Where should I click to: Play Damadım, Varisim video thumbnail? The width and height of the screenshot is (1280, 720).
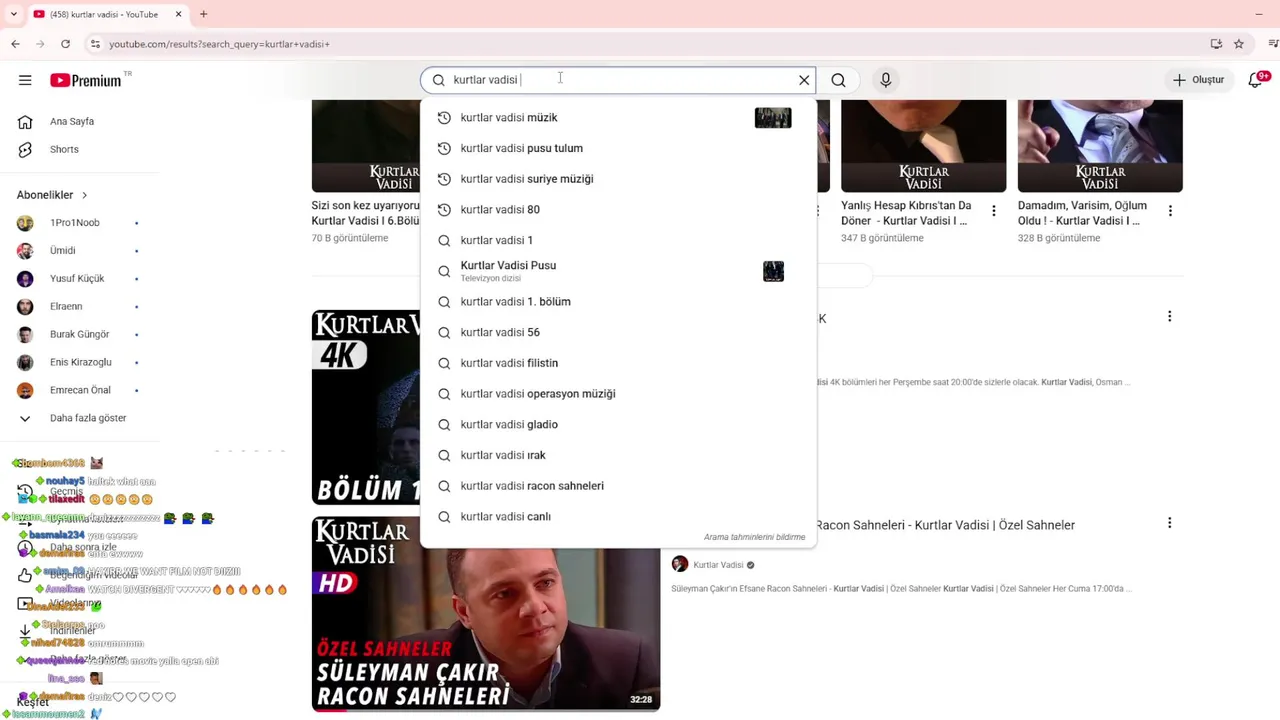pyautogui.click(x=1100, y=146)
